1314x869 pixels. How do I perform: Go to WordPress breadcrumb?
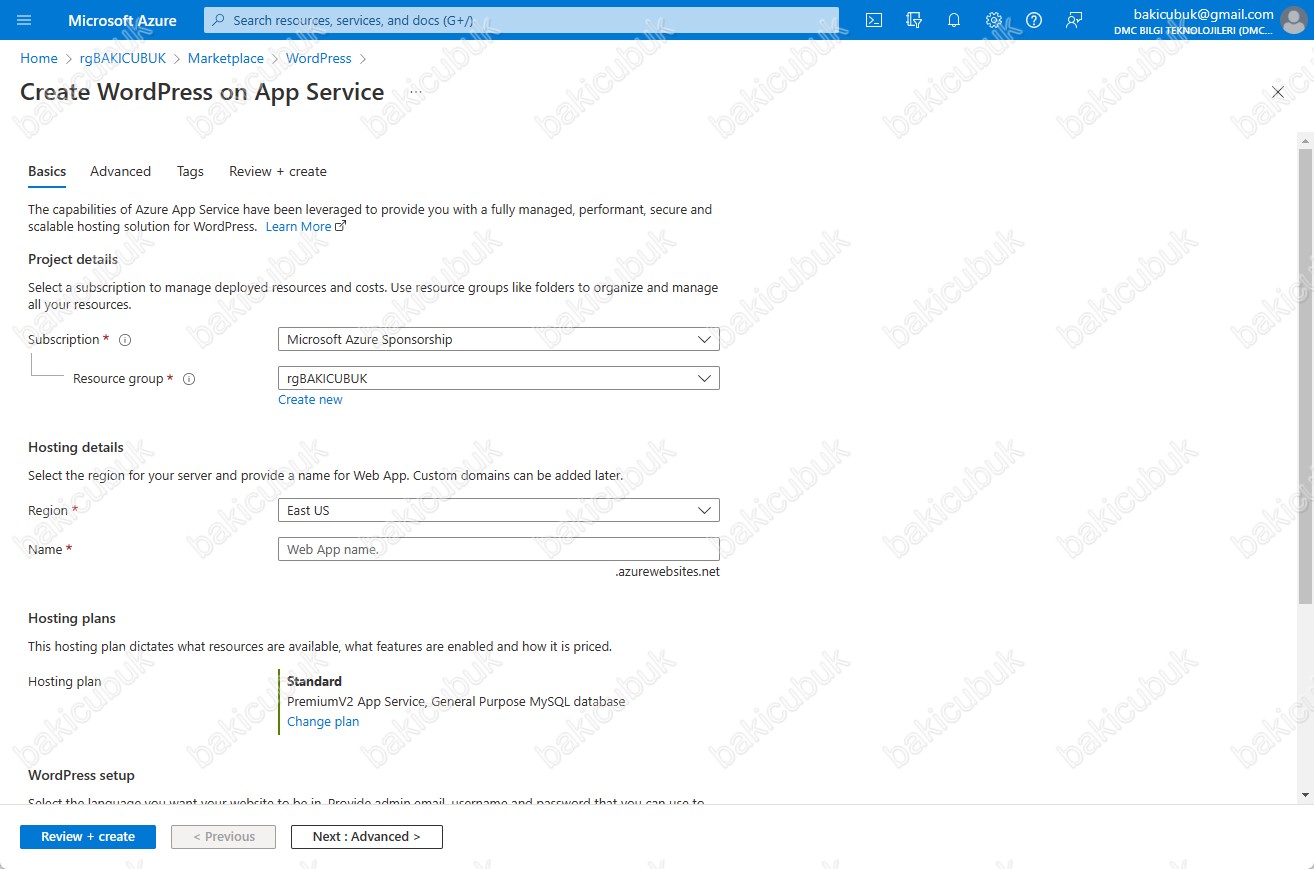click(x=319, y=59)
